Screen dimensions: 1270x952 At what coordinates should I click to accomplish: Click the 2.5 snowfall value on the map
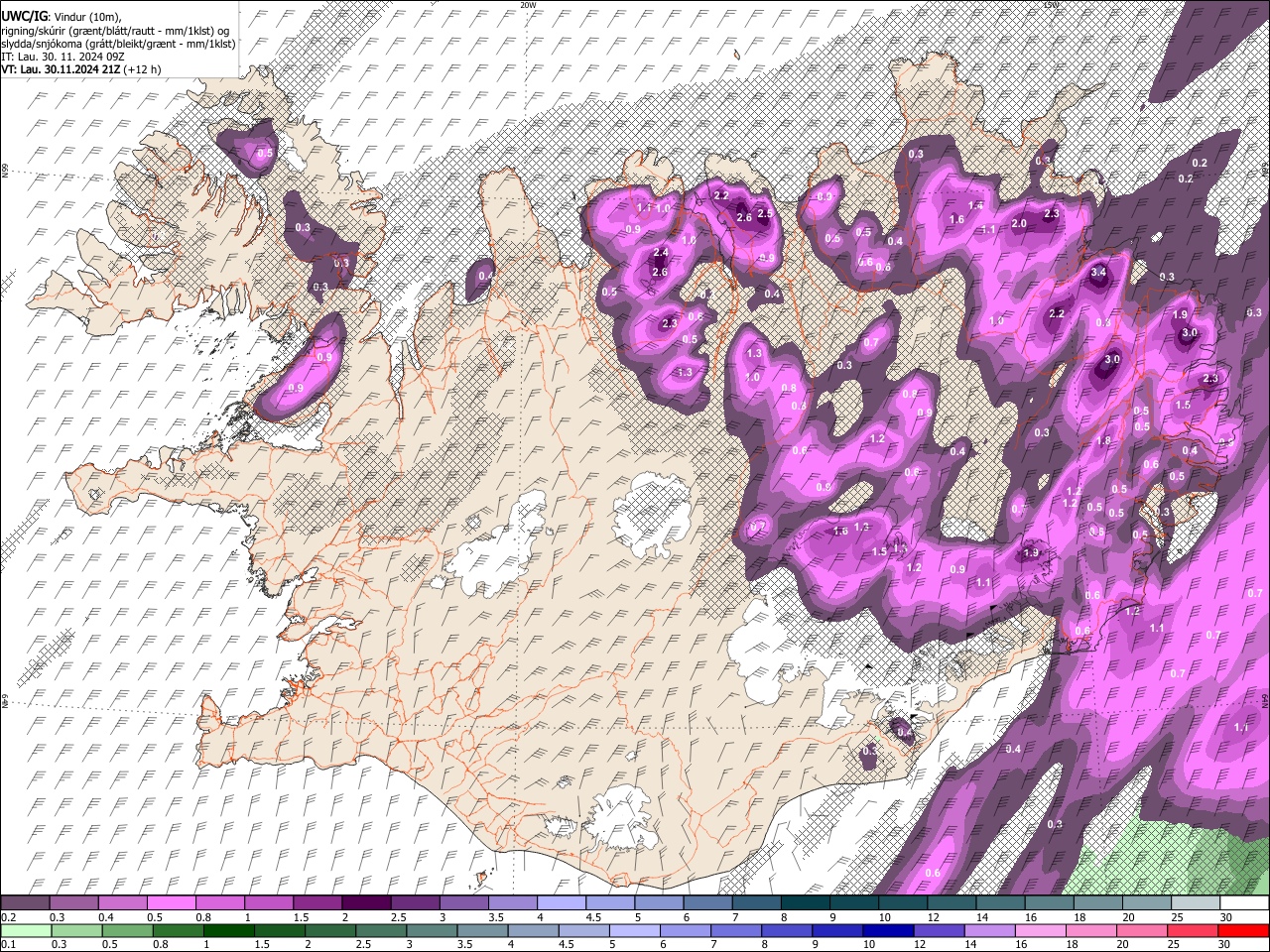765,213
